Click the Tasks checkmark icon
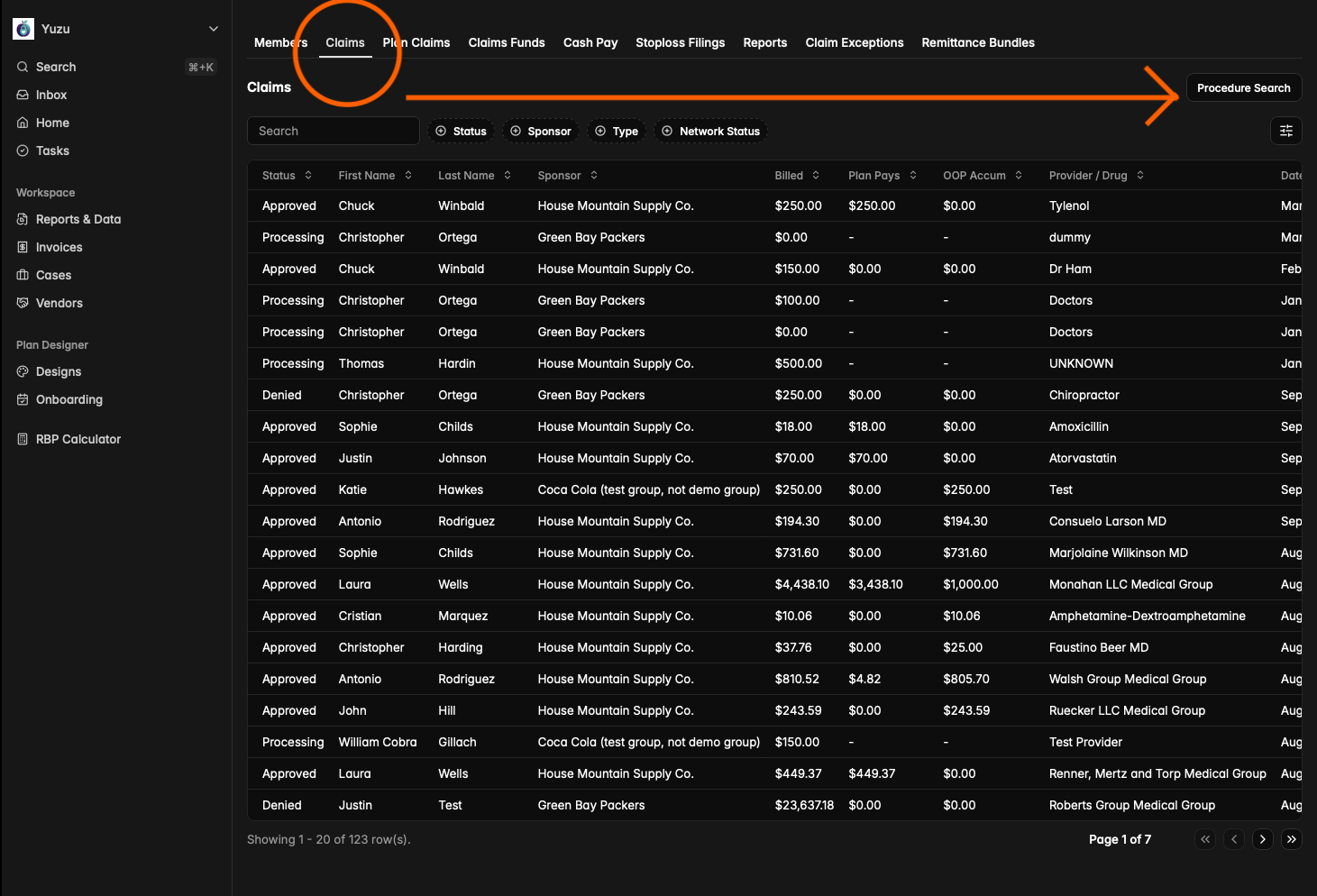The image size is (1317, 896). 23,151
